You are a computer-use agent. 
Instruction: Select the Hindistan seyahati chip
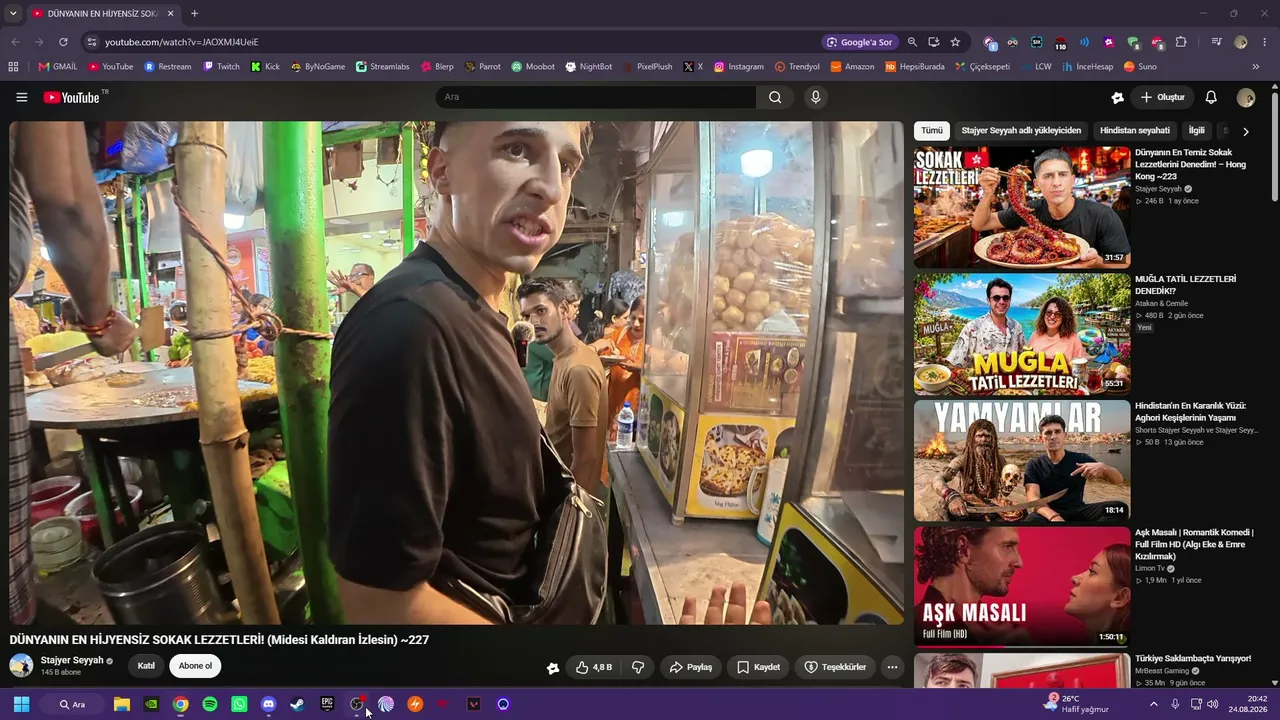coord(1135,131)
